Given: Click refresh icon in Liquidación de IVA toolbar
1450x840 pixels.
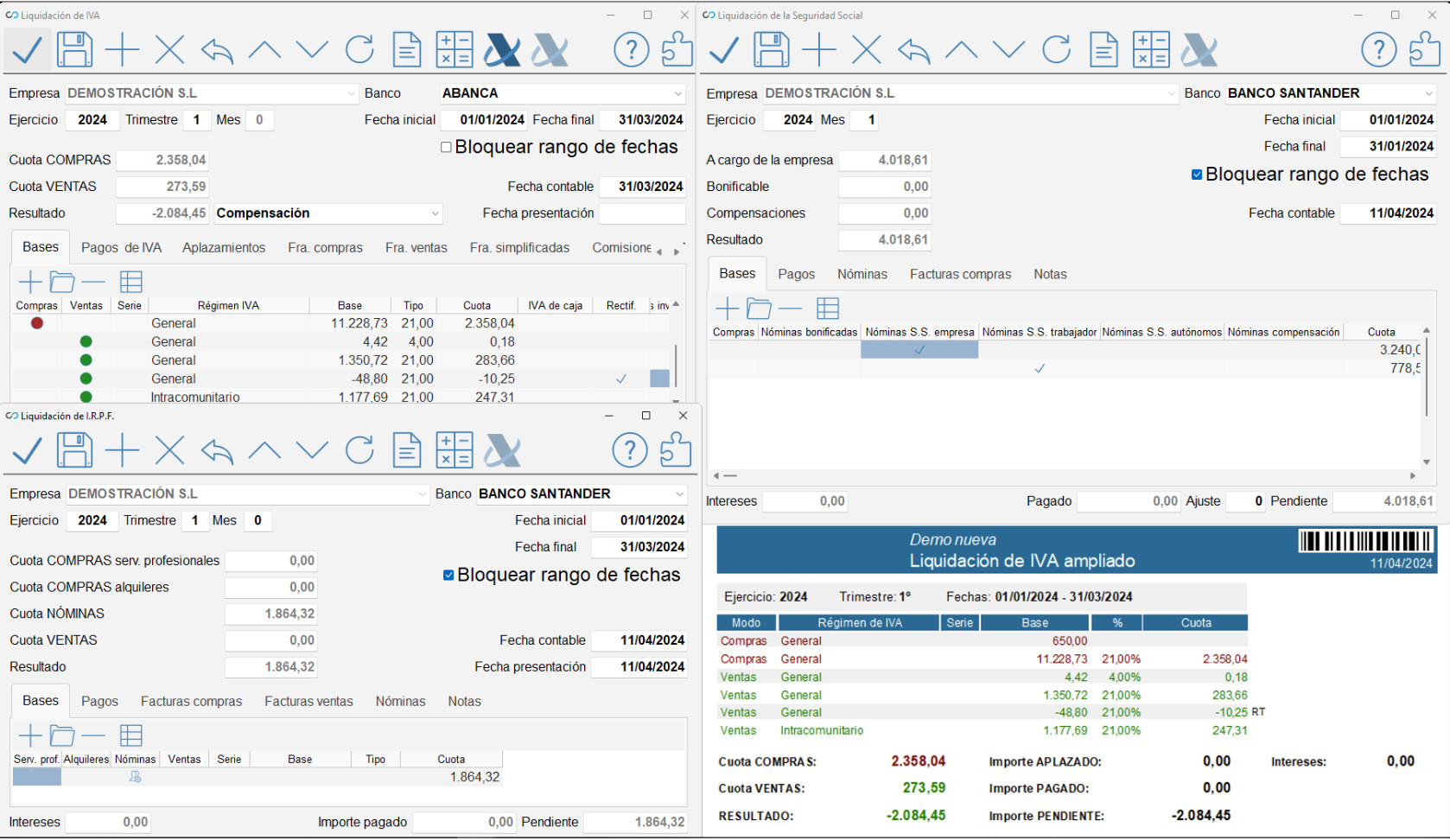Looking at the screenshot, I should click(359, 49).
